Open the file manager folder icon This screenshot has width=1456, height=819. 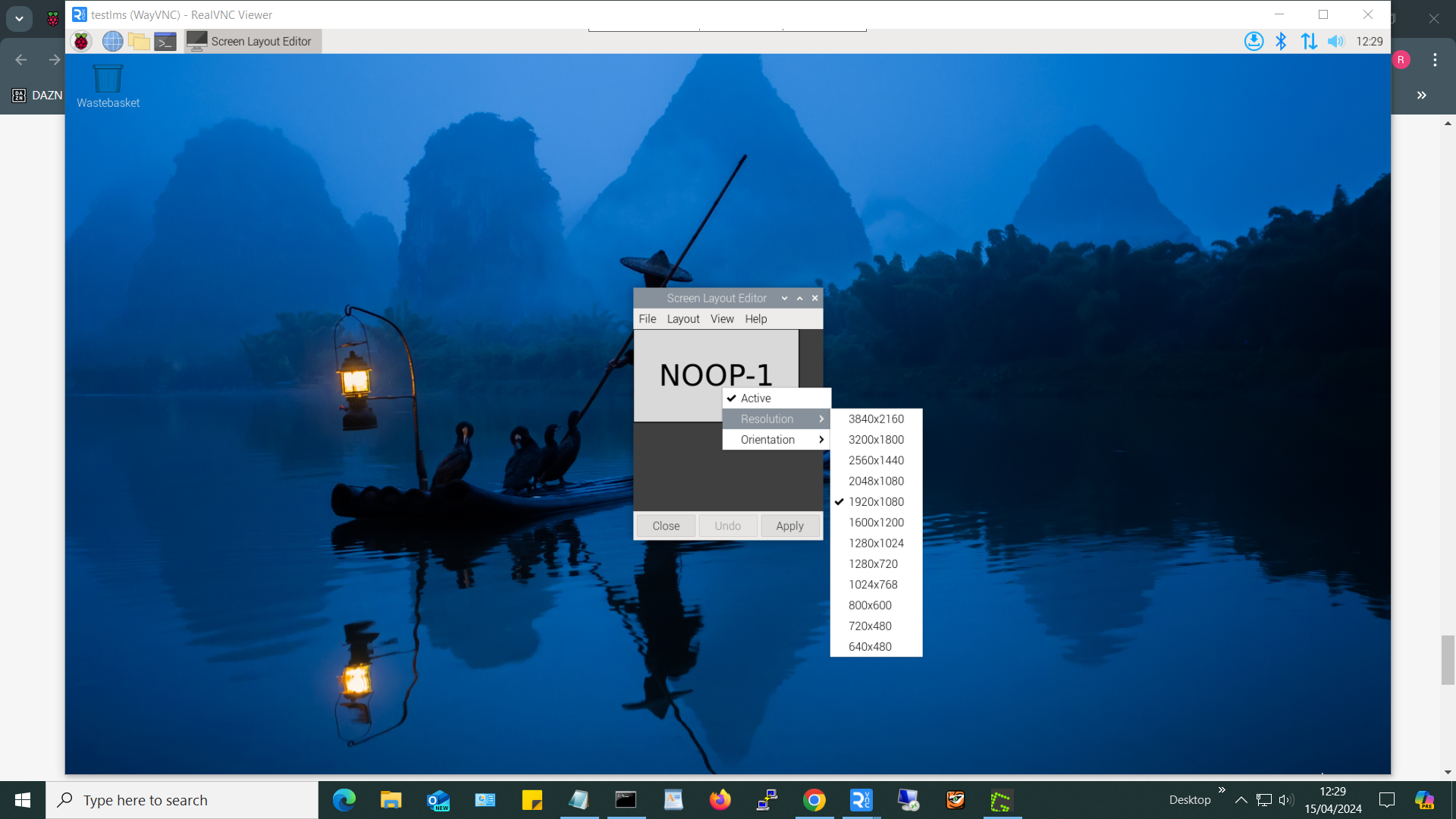(x=139, y=41)
